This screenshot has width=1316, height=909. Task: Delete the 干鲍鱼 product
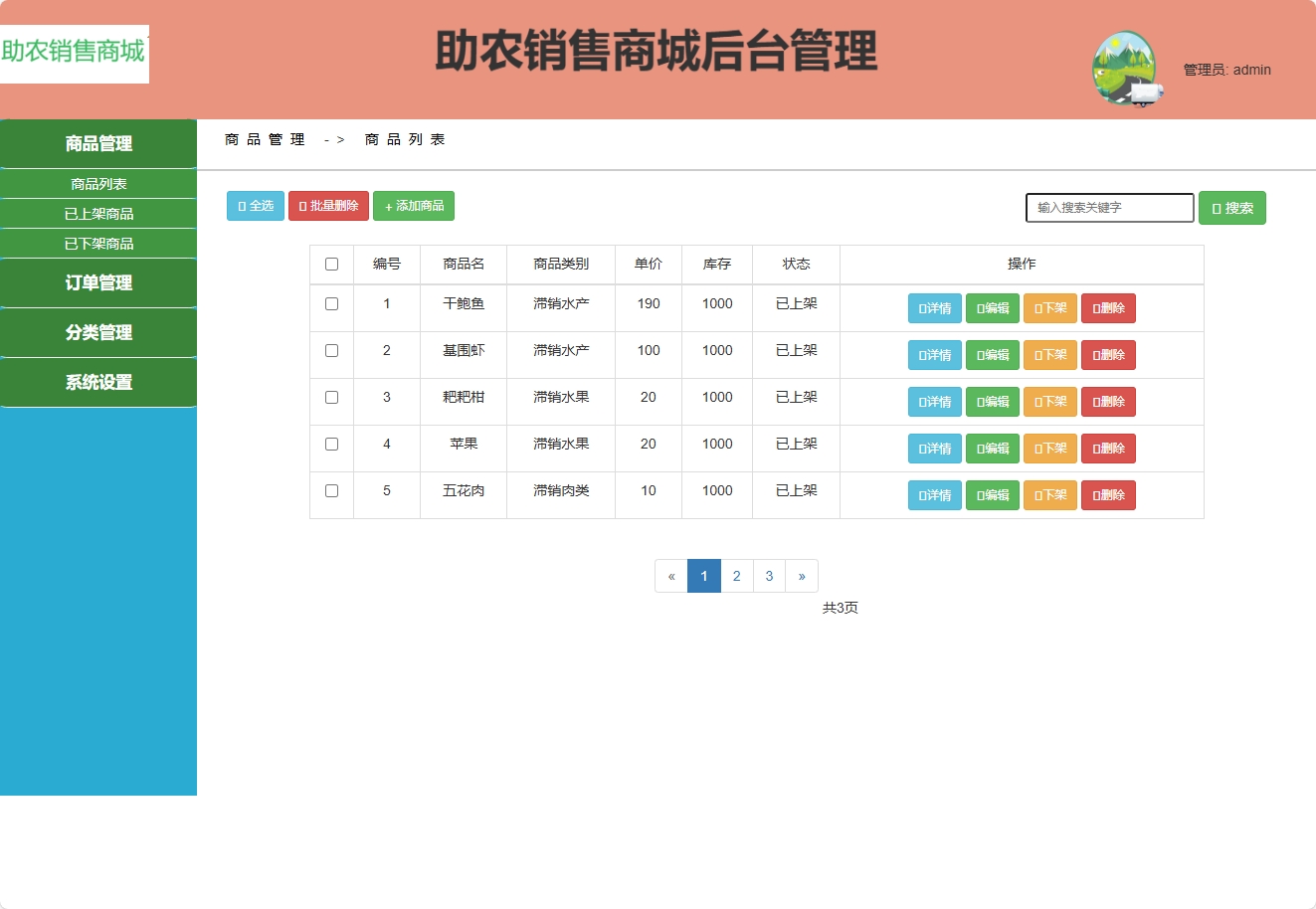(x=1107, y=308)
